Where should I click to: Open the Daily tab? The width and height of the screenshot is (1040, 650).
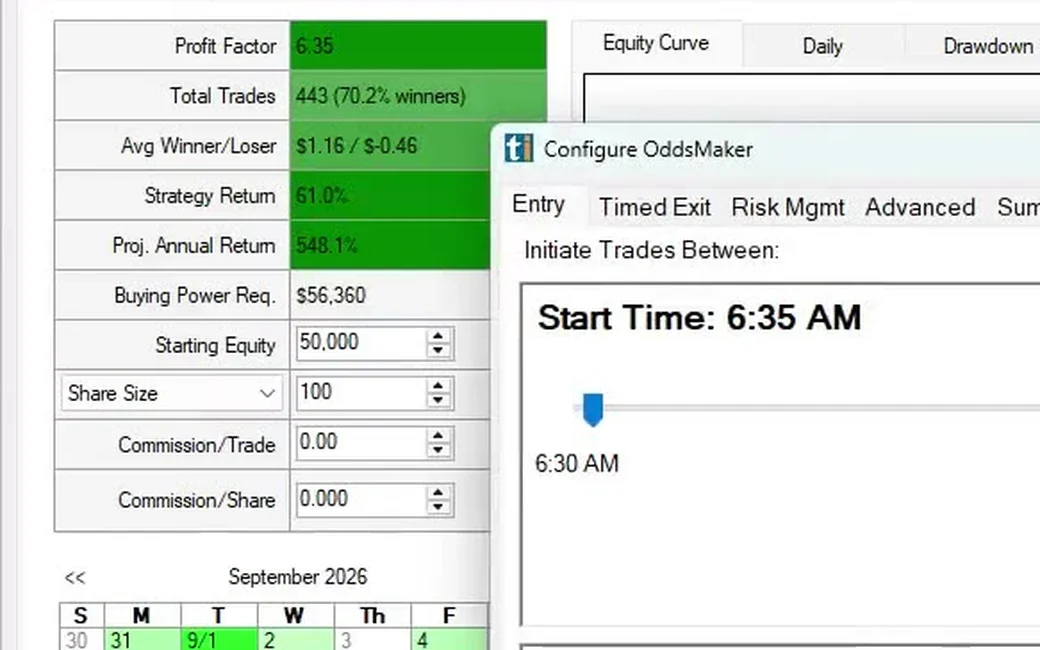[822, 46]
